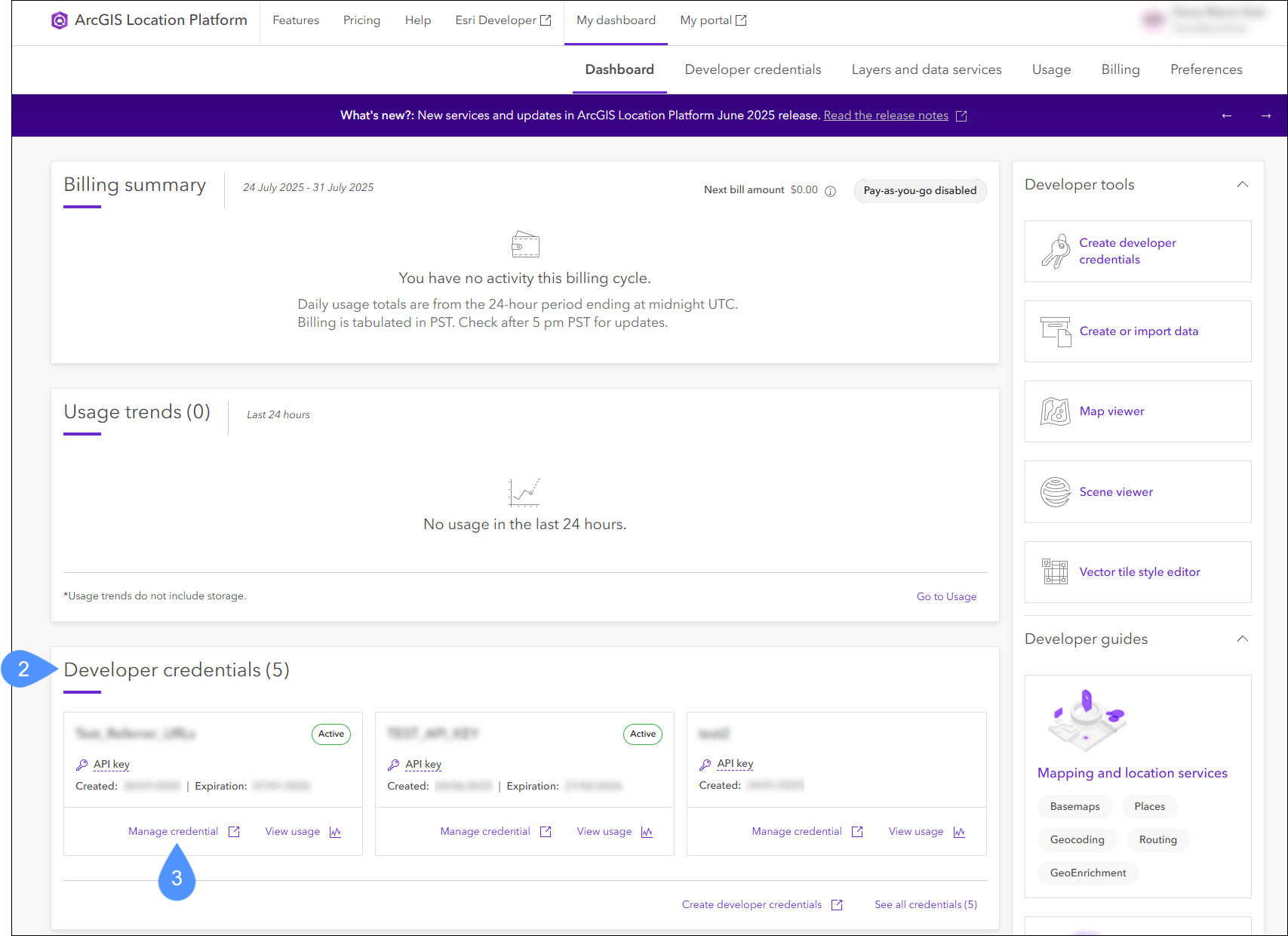
Task: Click the Create developer credentials tool link
Action: (x=1127, y=251)
